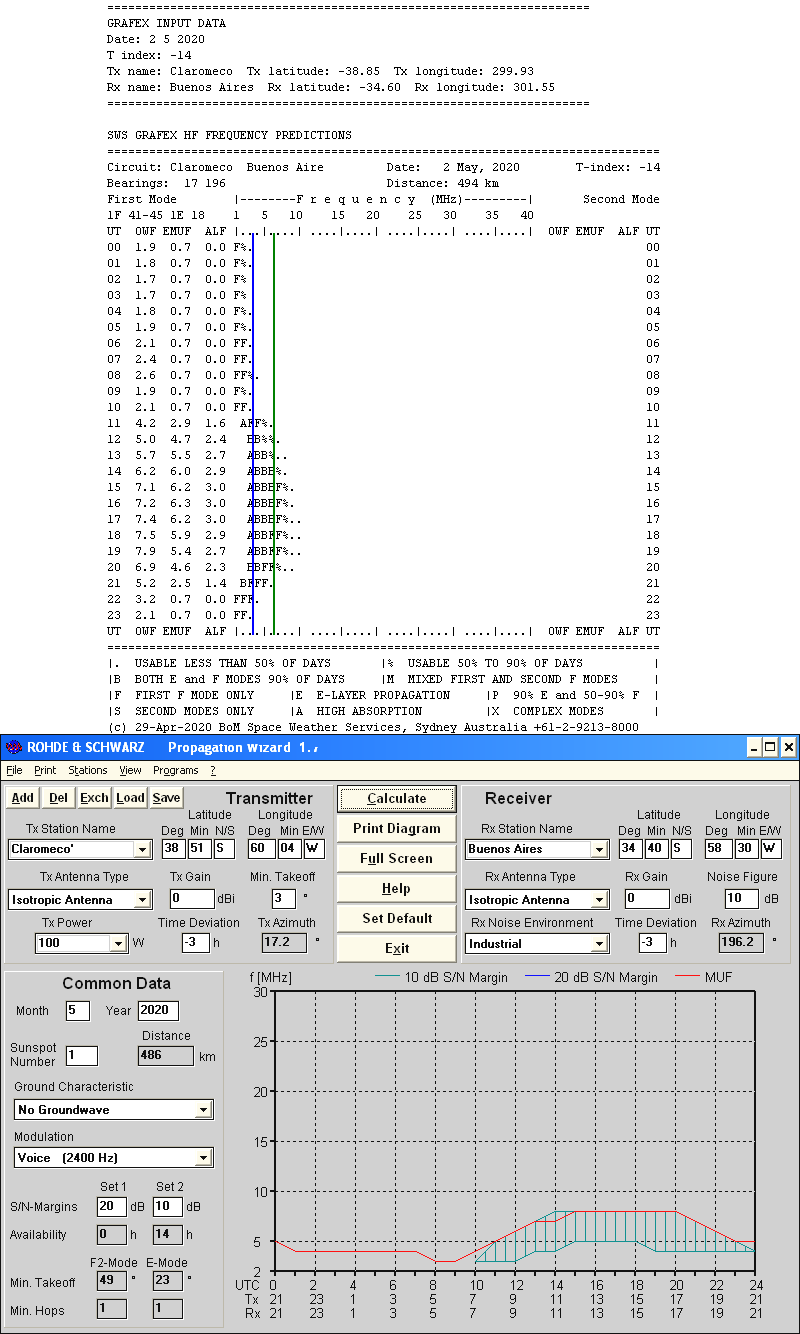Click the E-Mode Min. Takeoff value 23
The image size is (800, 1334).
[167, 1281]
